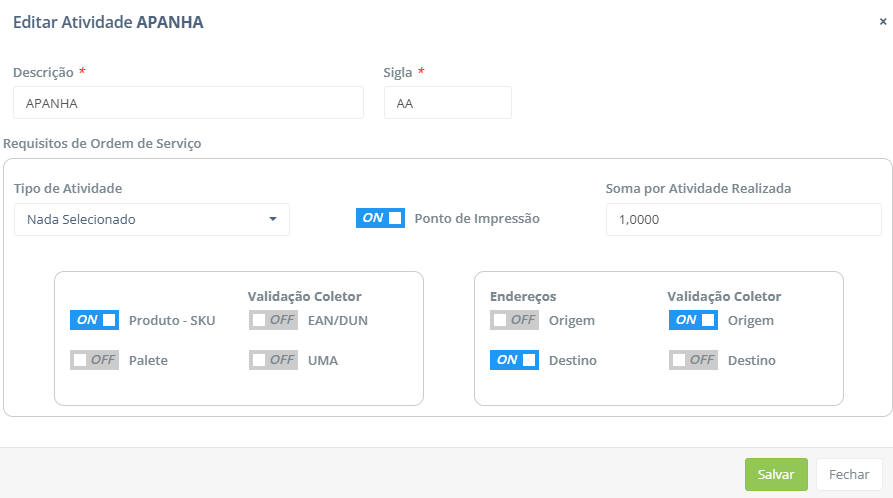Switch on the EAN/DUN collector validation
Screen dimensions: 893x498
coord(273,320)
